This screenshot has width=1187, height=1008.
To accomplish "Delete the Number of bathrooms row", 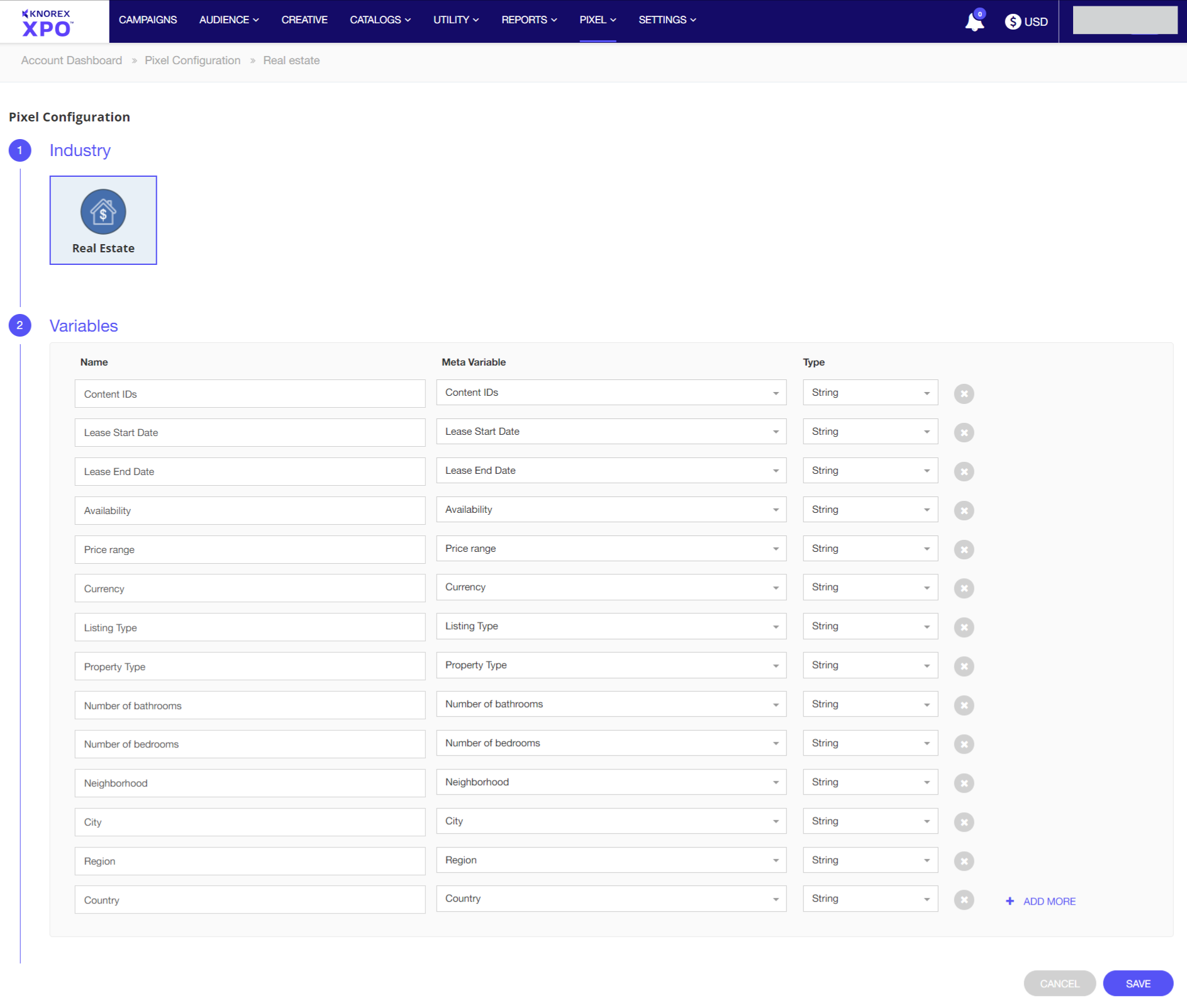I will click(x=964, y=705).
